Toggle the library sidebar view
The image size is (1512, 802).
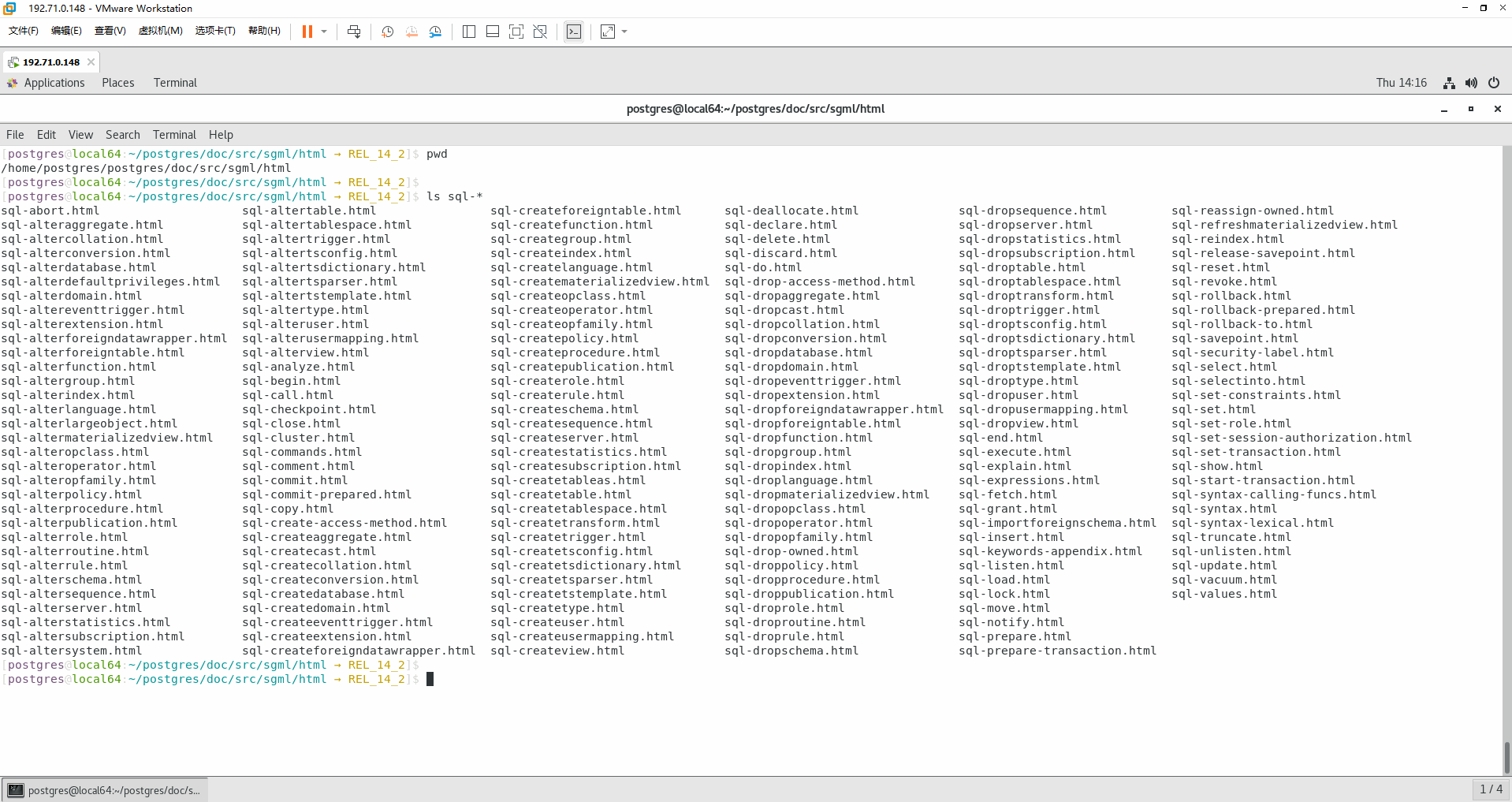pos(469,32)
